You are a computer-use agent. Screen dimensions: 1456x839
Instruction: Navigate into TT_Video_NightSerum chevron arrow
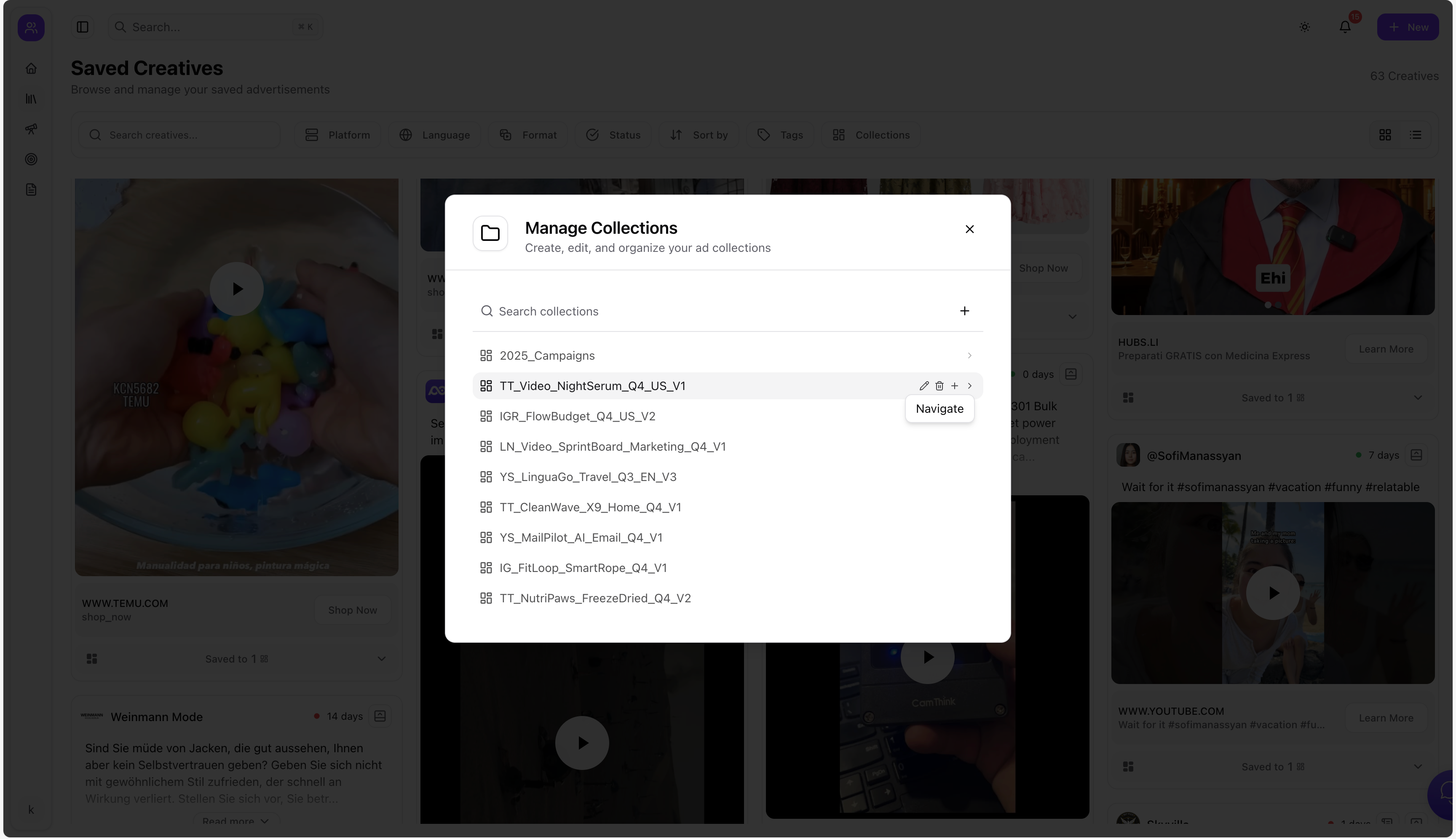point(969,386)
